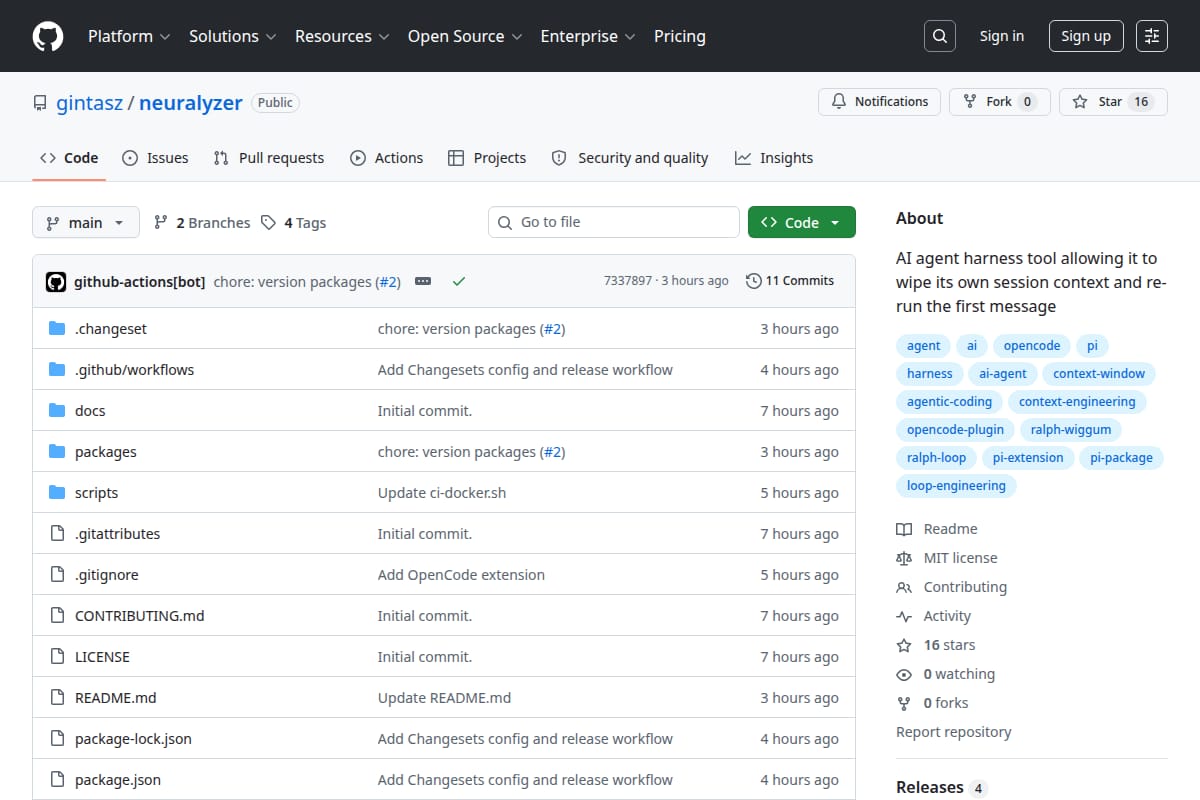Open the .gitattributes file

tap(117, 534)
